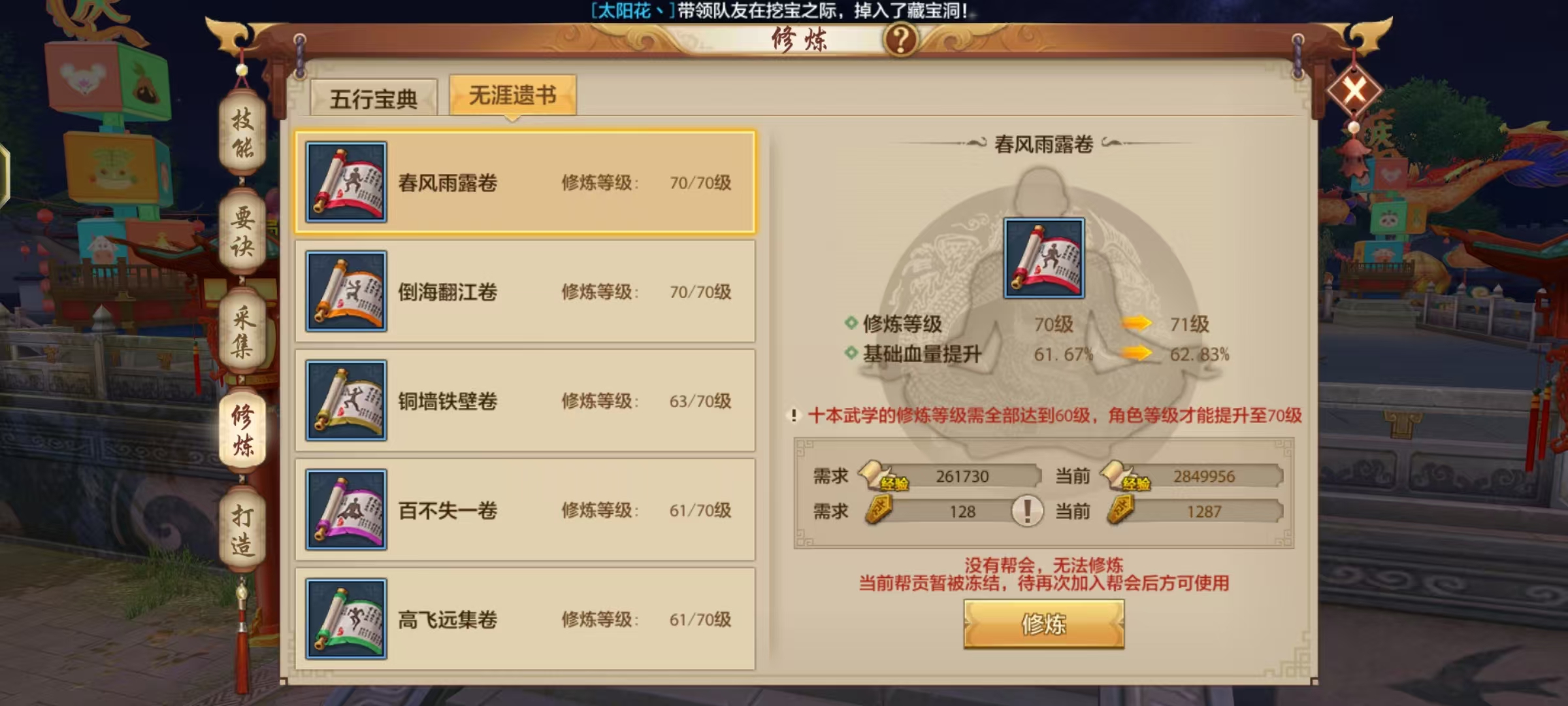The height and width of the screenshot is (706, 1568).
Task: Click the large scroll icon in detail panel
Action: (x=1044, y=258)
